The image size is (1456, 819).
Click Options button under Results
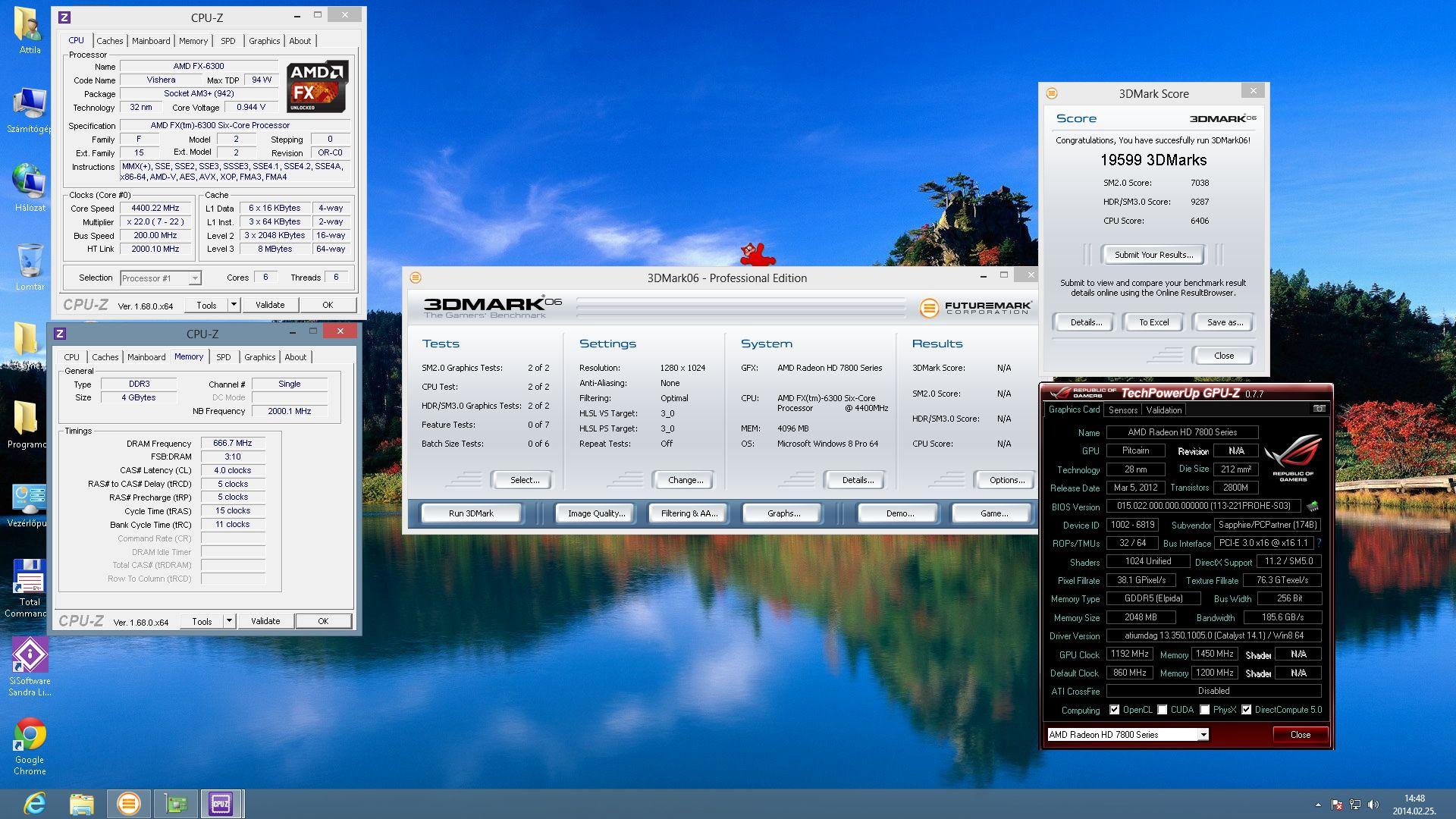(x=1006, y=480)
